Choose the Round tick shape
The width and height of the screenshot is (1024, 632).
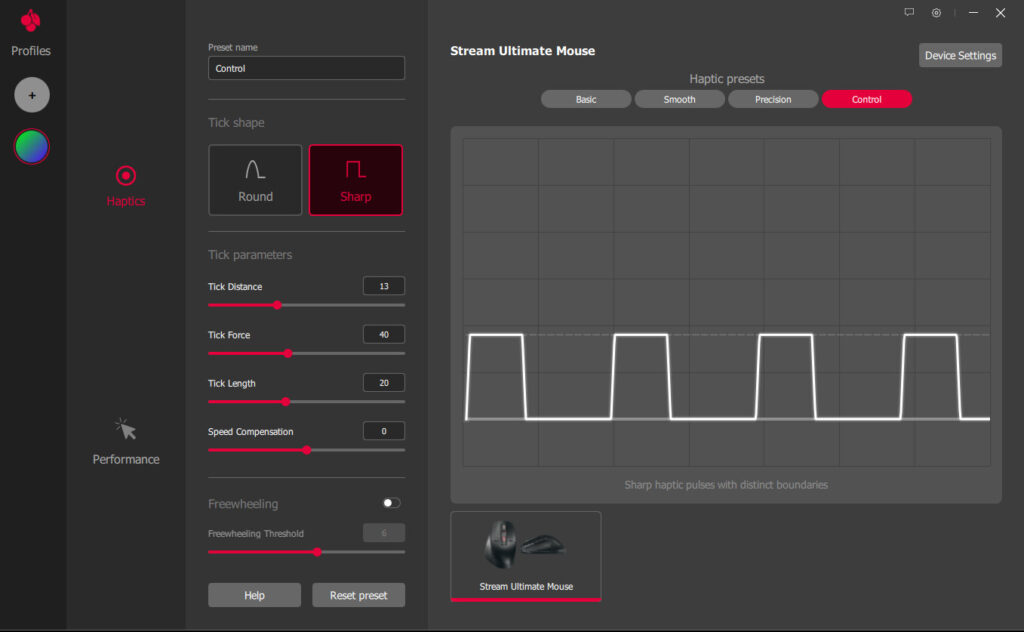click(x=255, y=180)
